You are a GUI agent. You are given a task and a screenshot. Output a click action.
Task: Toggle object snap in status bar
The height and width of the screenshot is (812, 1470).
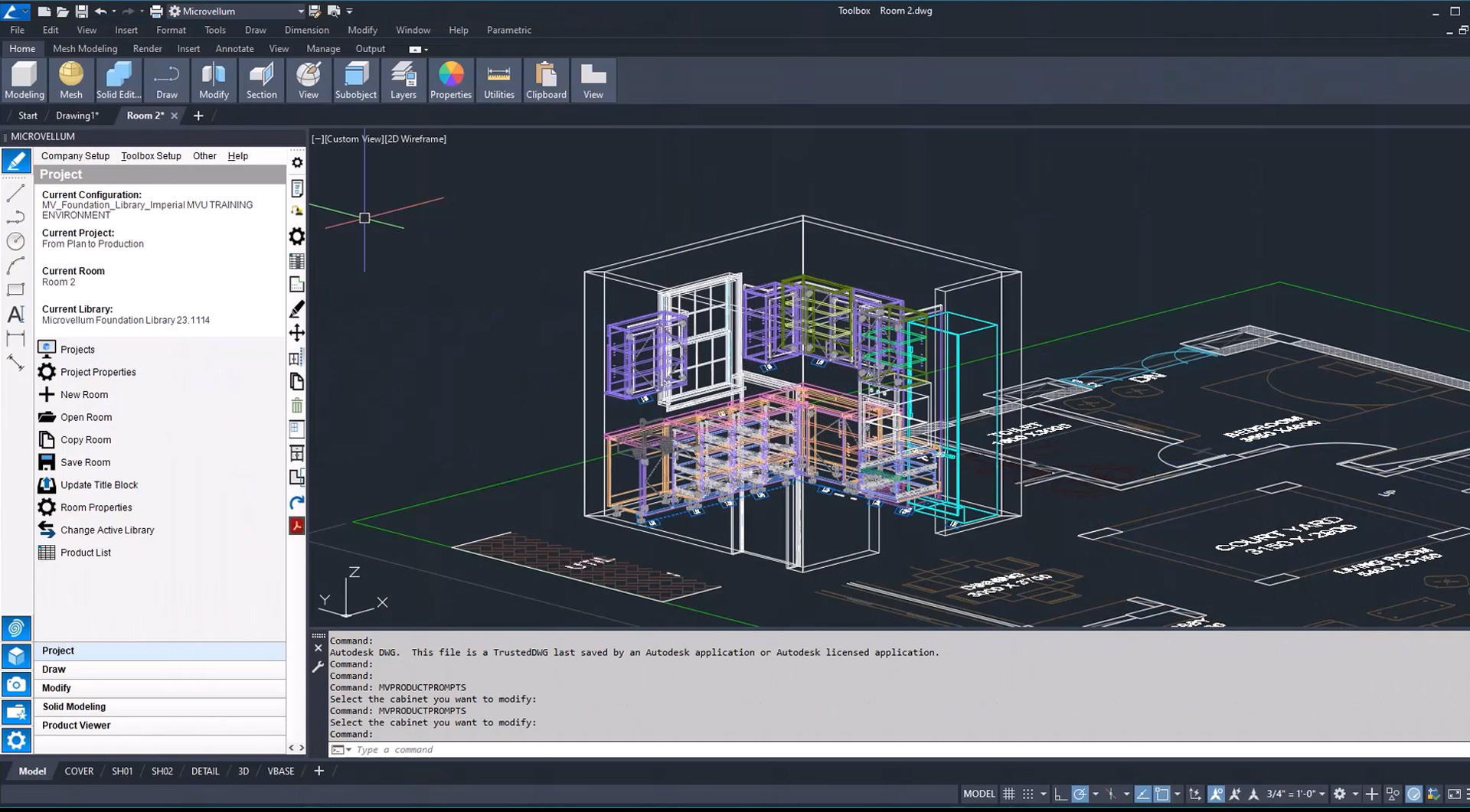tap(1161, 794)
